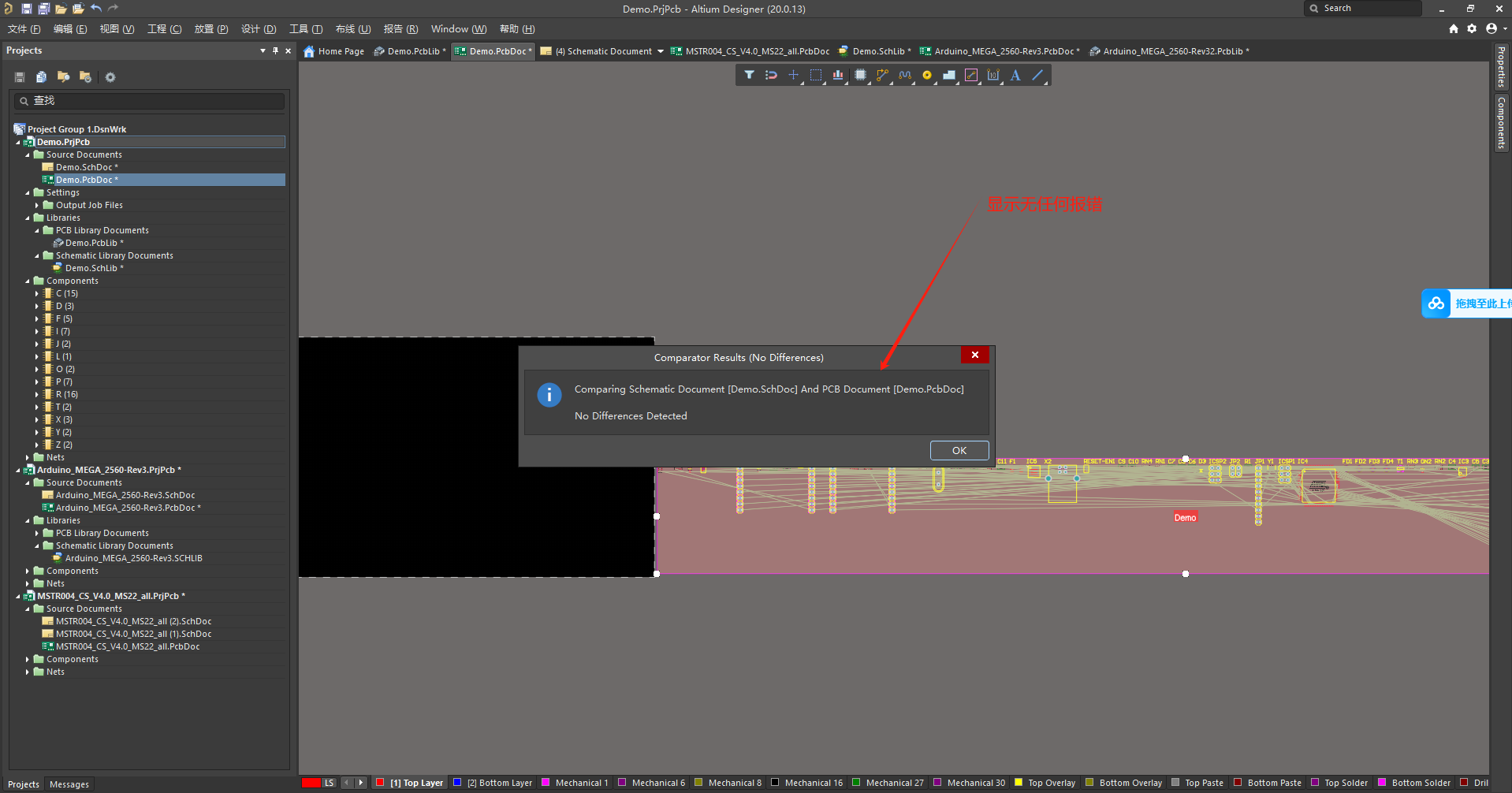Select the Place Line tool
Screen dimensions: 1512x793
(x=1038, y=76)
